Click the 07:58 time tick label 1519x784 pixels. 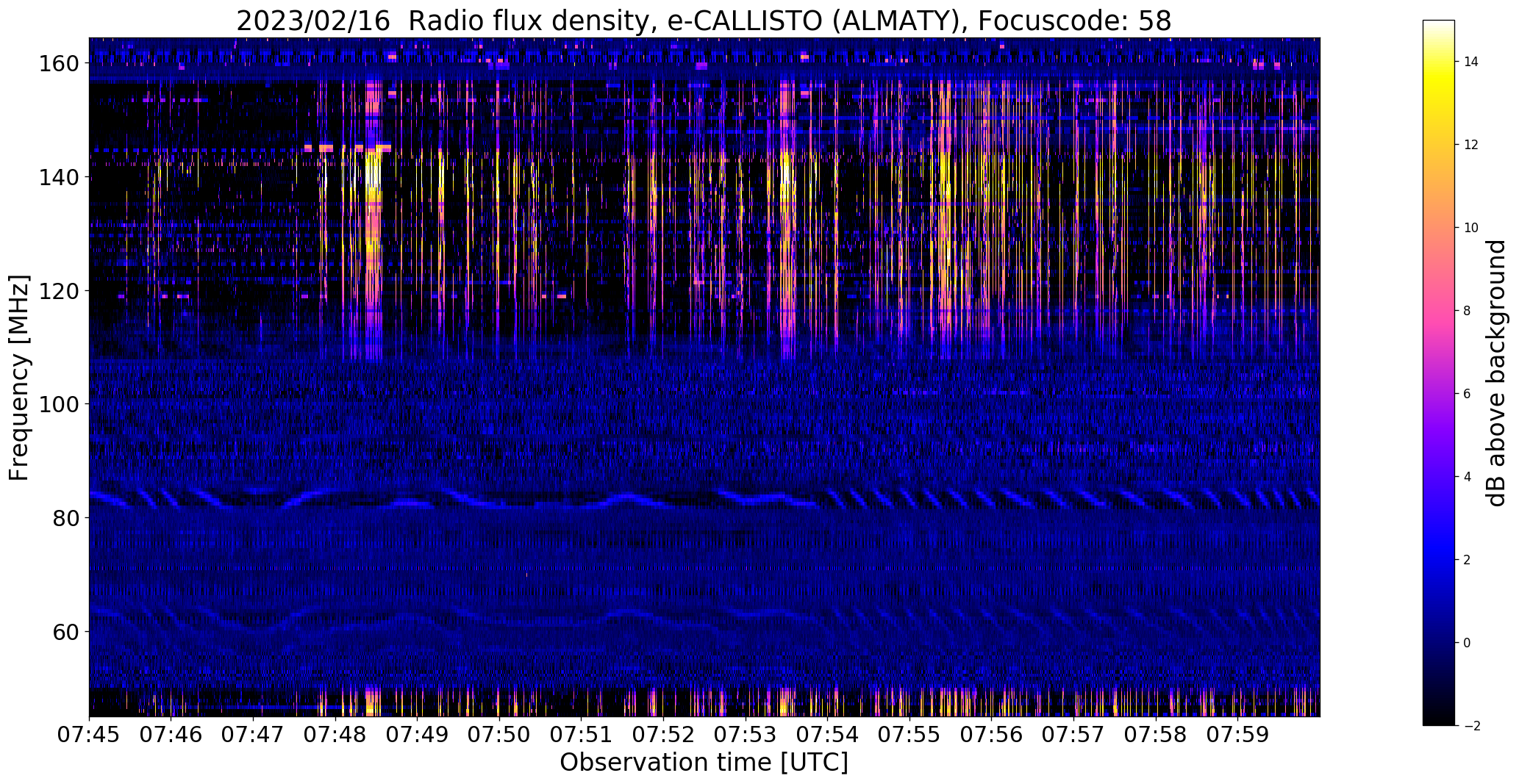(1156, 734)
